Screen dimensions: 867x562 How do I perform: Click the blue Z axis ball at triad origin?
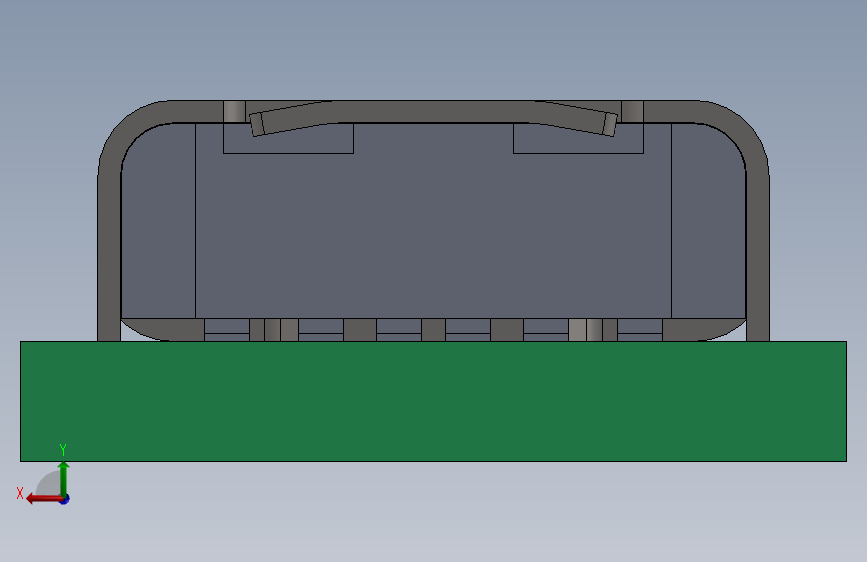click(x=65, y=499)
